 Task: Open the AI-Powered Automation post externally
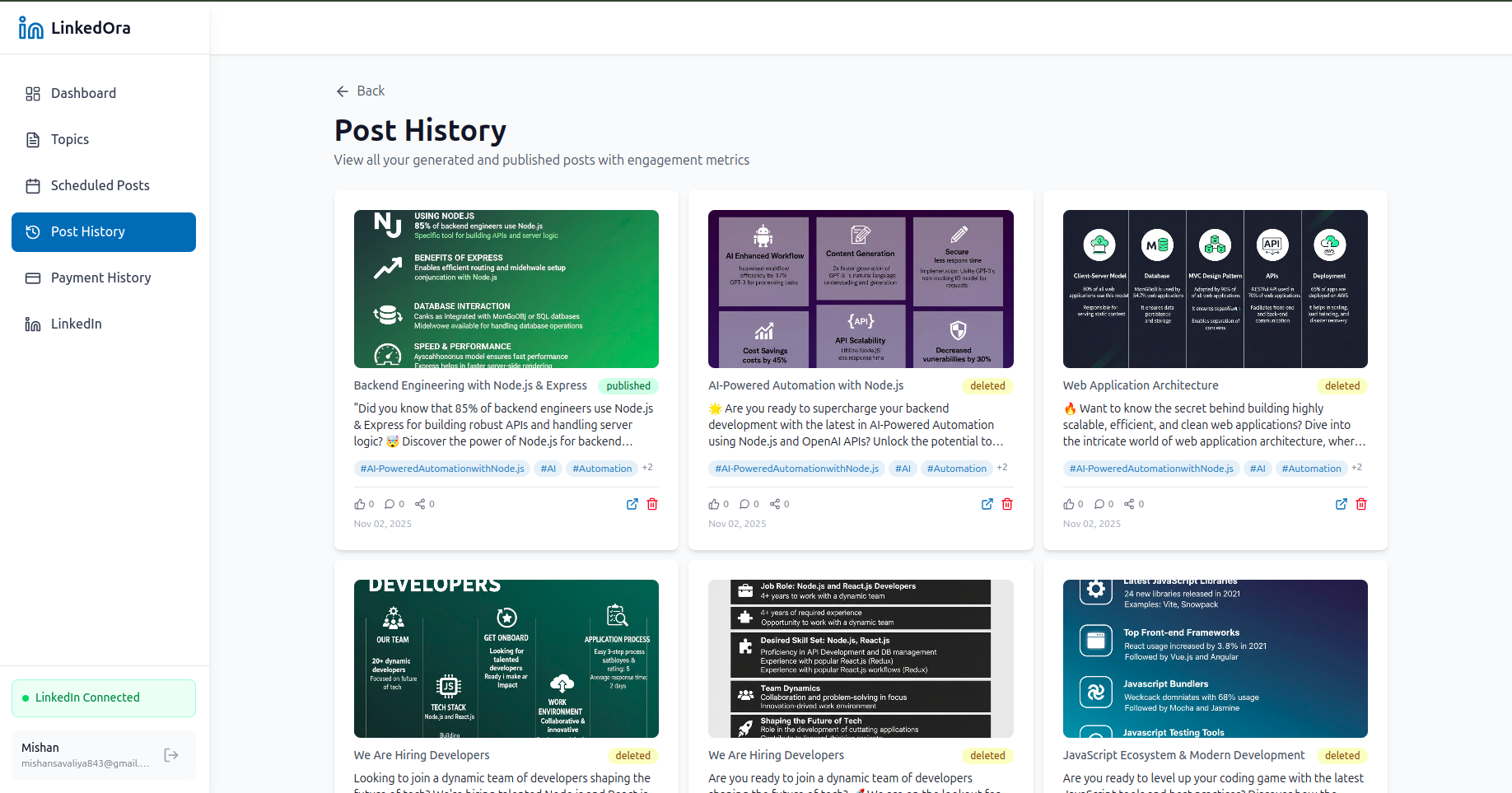tap(987, 504)
